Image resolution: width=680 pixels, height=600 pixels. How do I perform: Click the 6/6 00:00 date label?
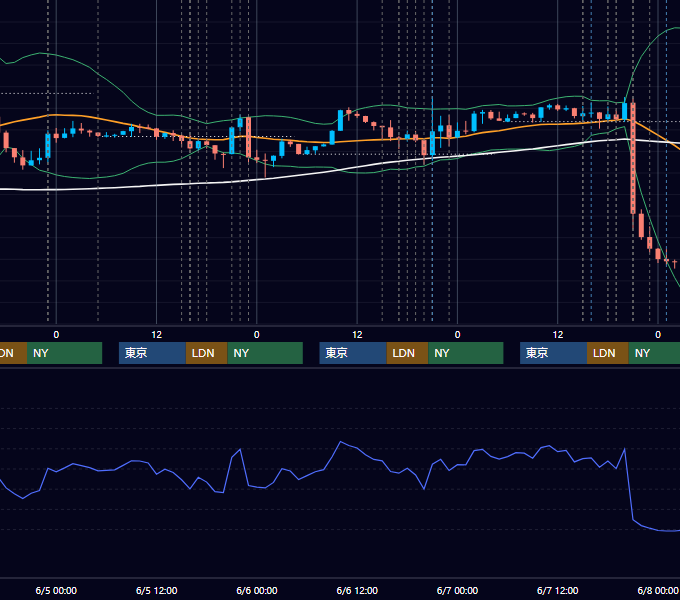(x=257, y=590)
